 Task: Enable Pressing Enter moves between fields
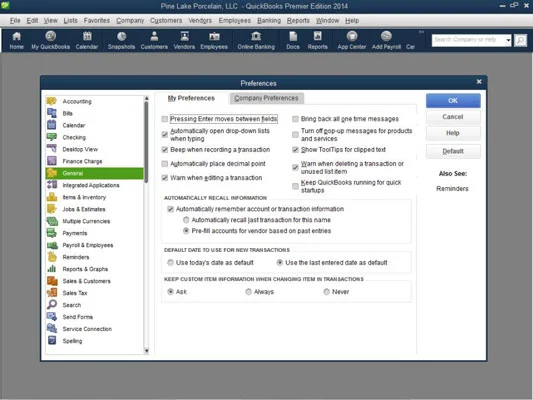point(165,119)
